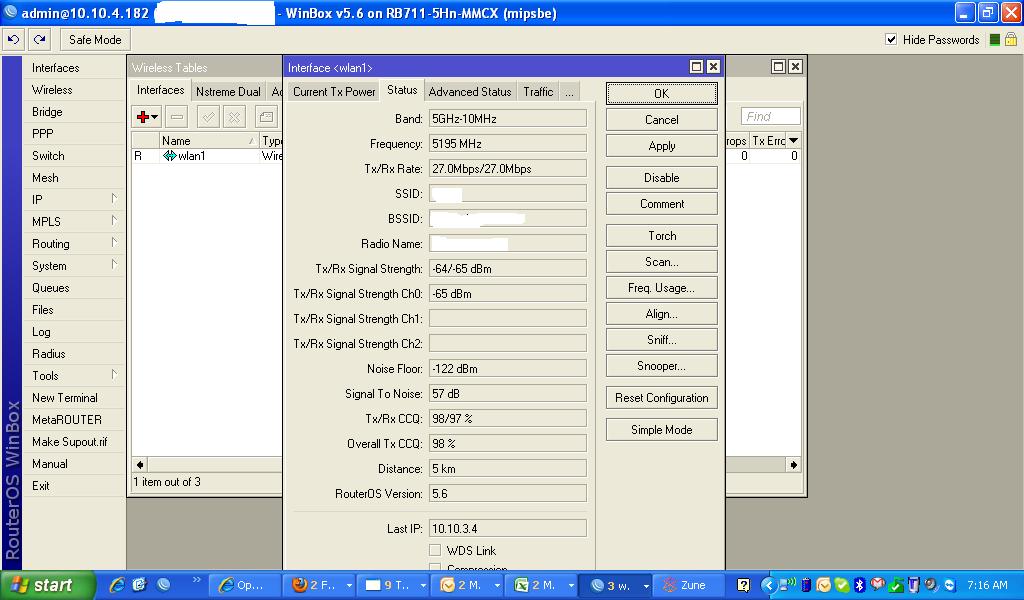
Task: Click the disable X icon in Wireless Tables
Action: 234,117
